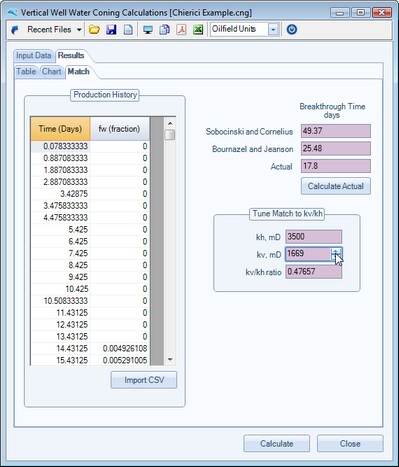Select time cell 11.43125

pos(60,313)
